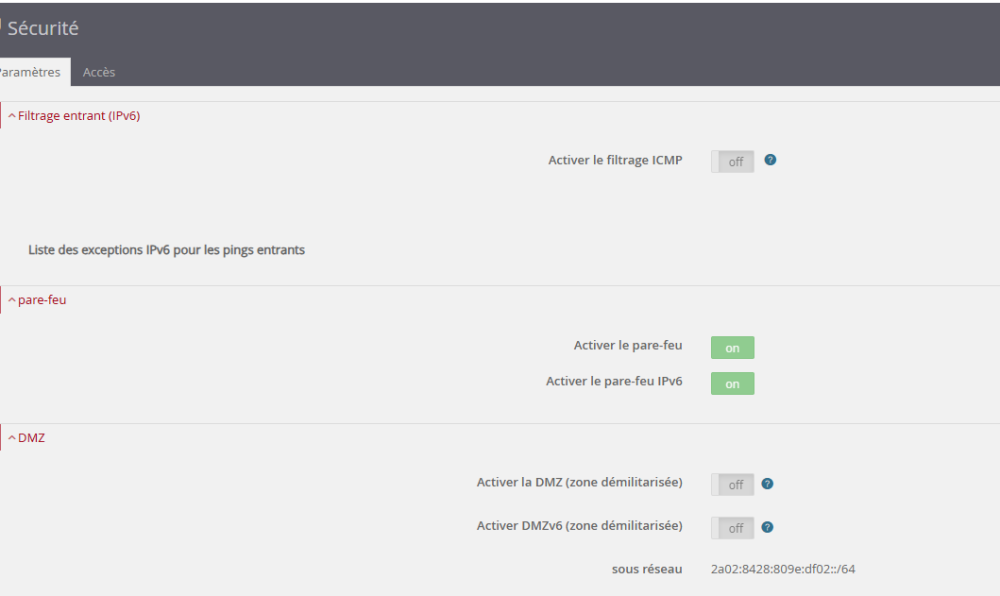Click the 'sous réseau' label
Screen dimensions: 1000x596
[x=647, y=570]
